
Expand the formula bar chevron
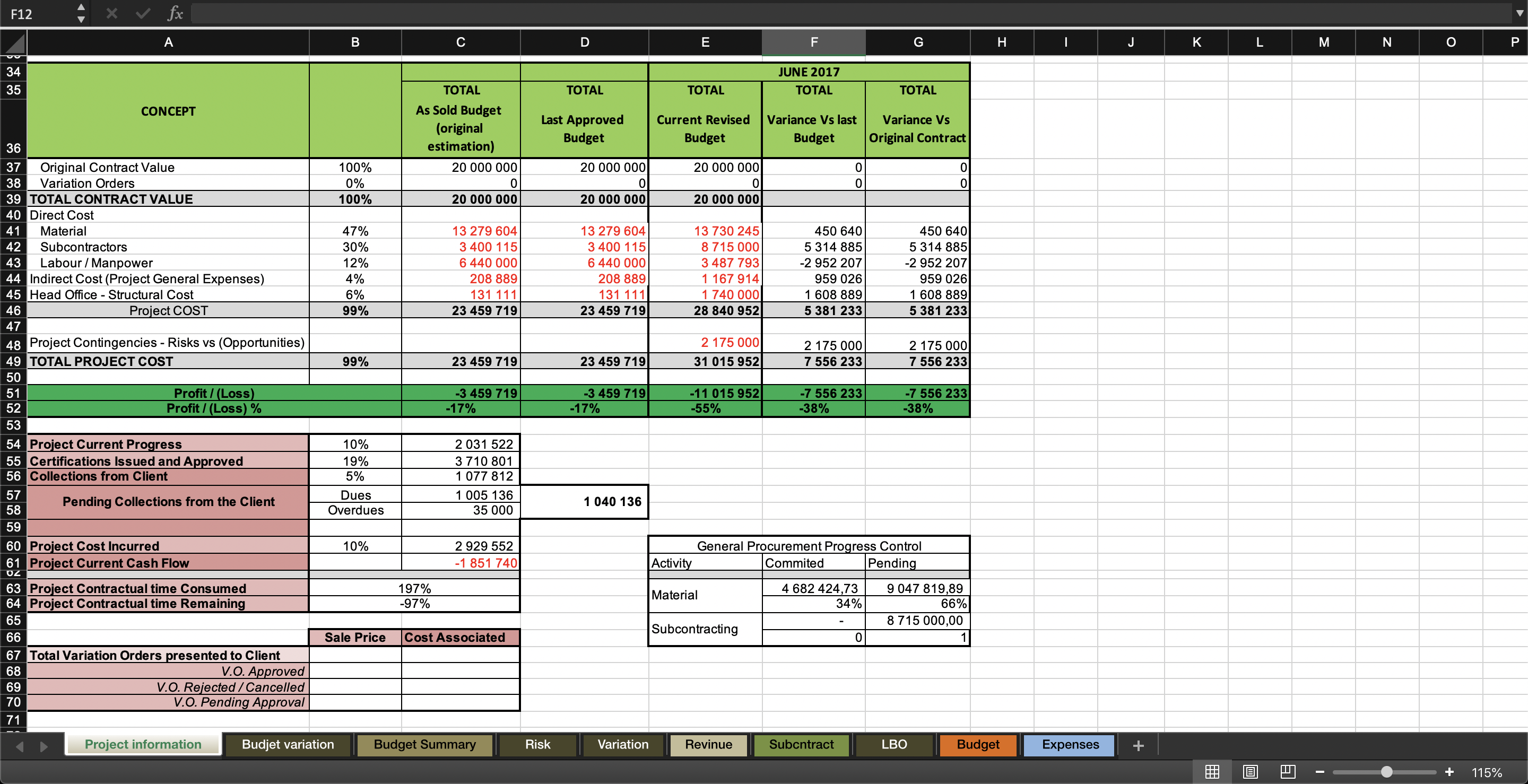pyautogui.click(x=1519, y=13)
